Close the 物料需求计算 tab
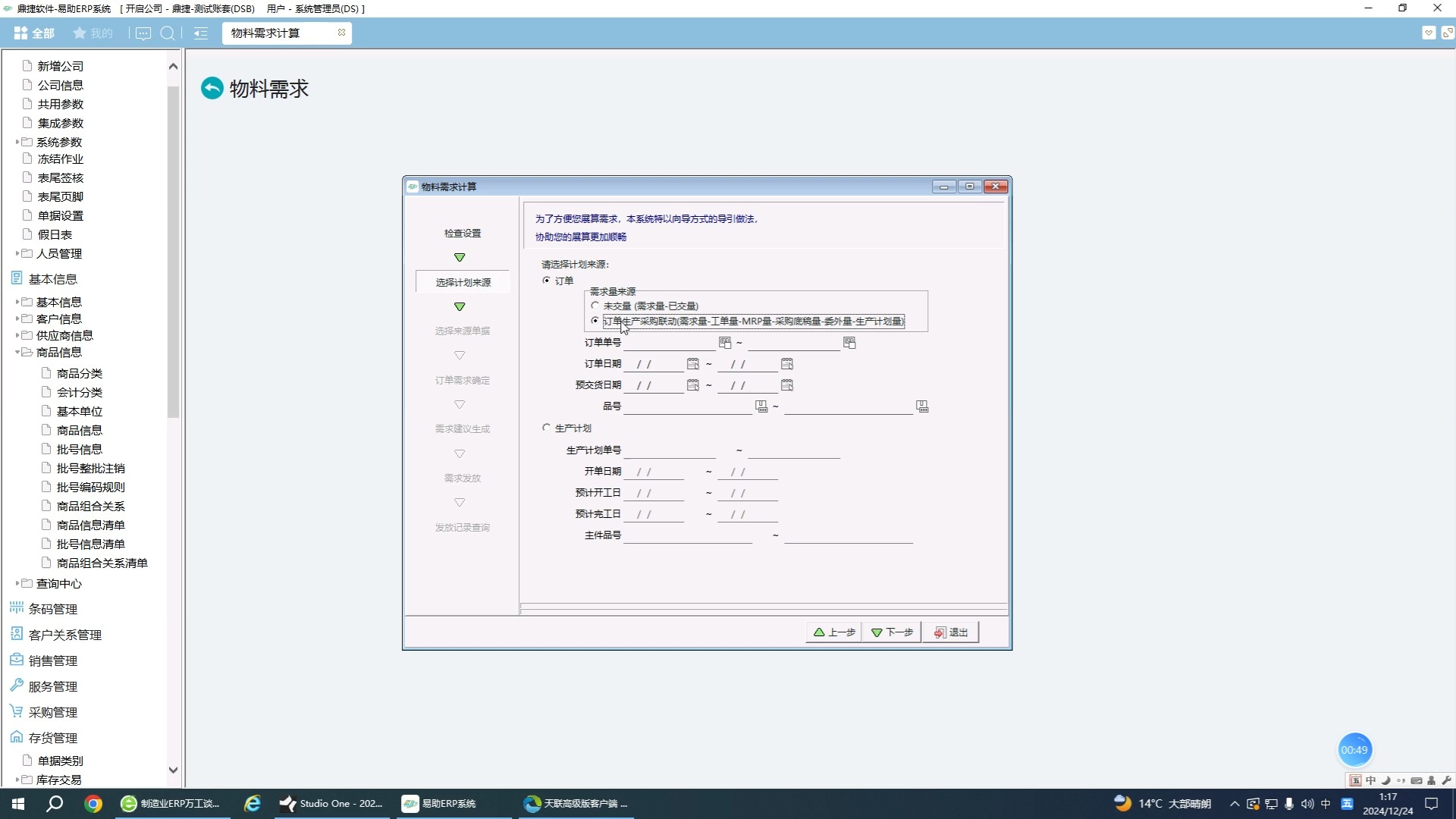Viewport: 1456px width, 819px height. click(x=341, y=33)
